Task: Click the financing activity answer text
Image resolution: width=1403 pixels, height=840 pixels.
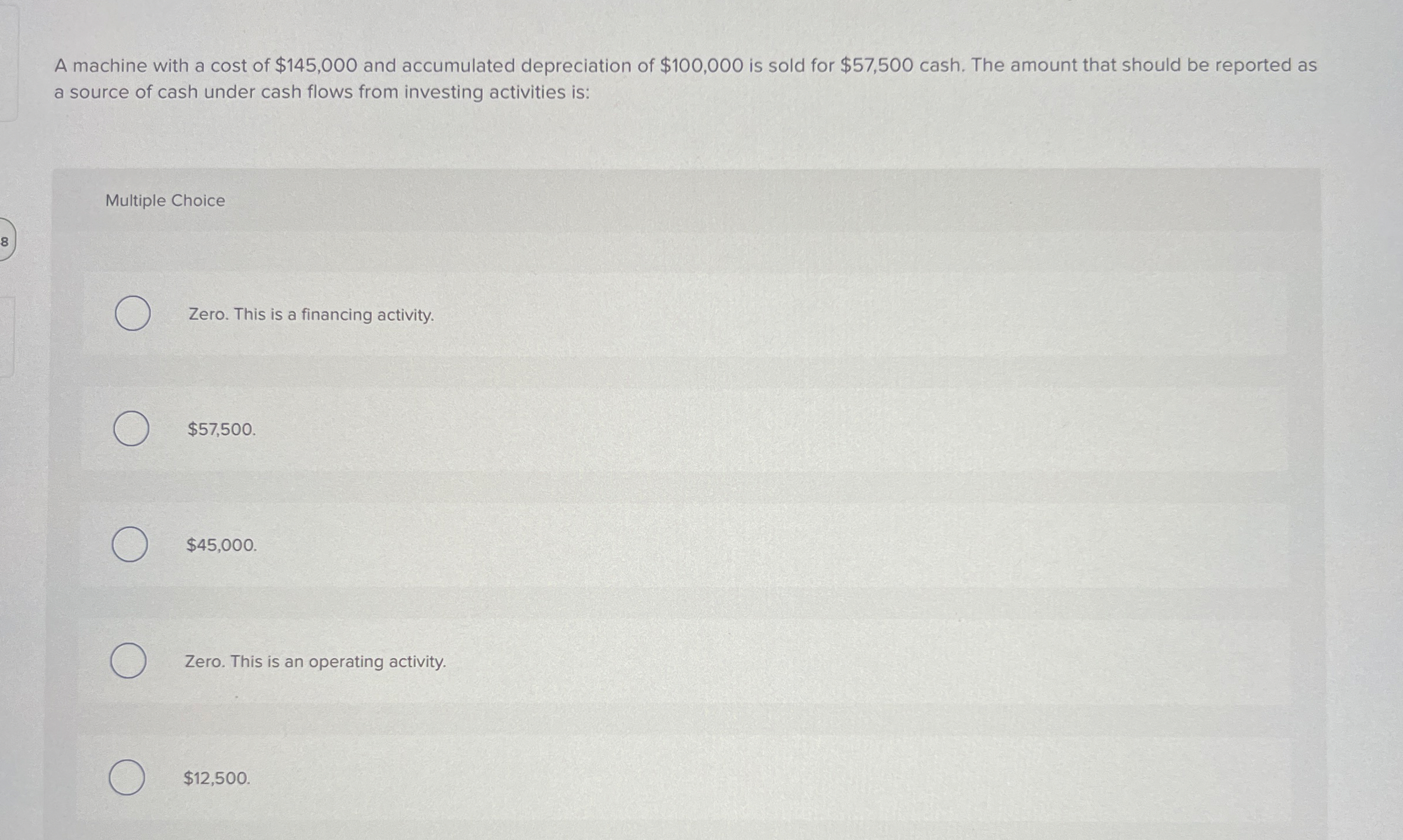Action: [x=310, y=314]
